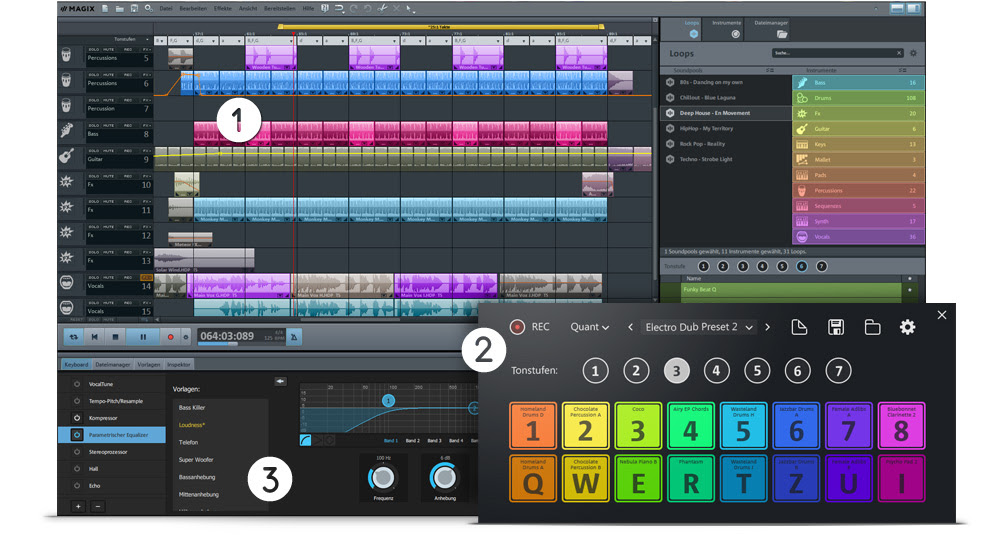Select the Drums instrument category

pyautogui.click(x=859, y=98)
